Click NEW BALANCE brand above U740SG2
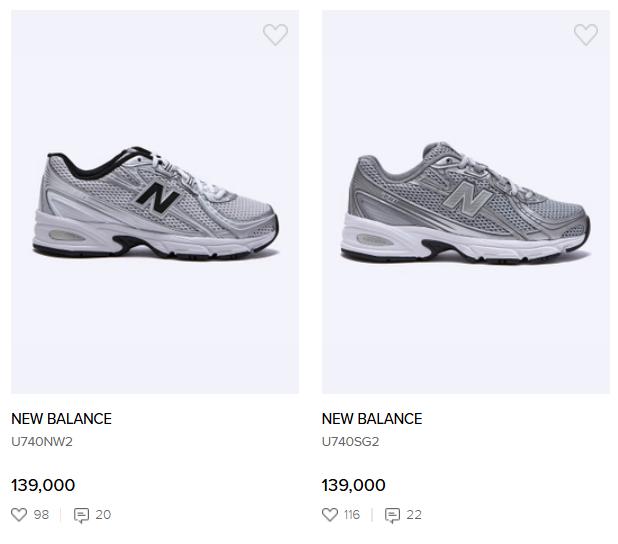This screenshot has width=618, height=544. 372,419
